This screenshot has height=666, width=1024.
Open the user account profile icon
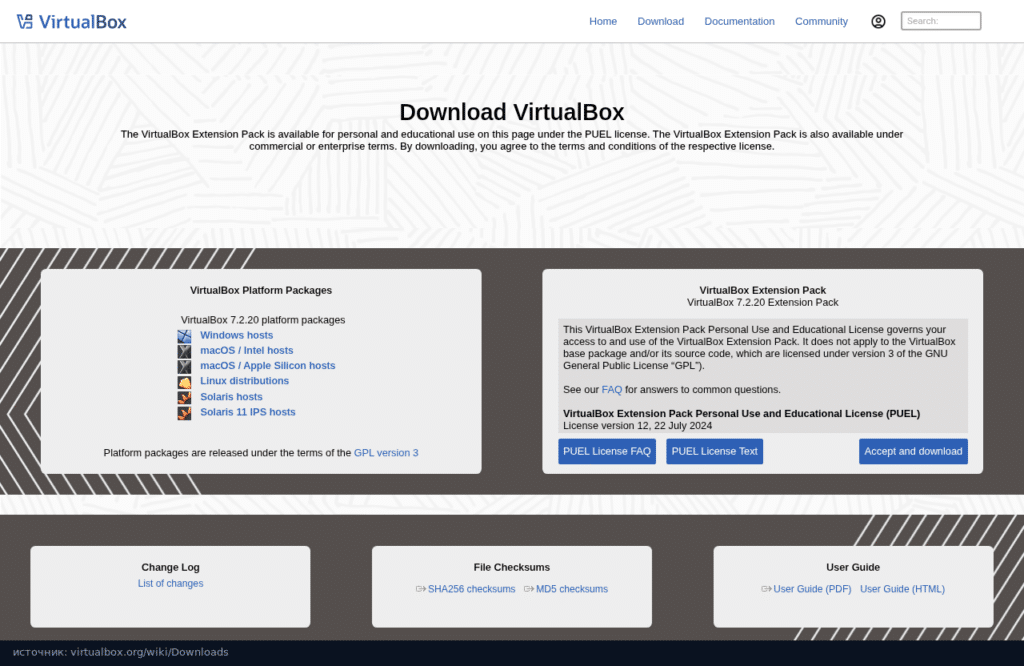pos(878,22)
